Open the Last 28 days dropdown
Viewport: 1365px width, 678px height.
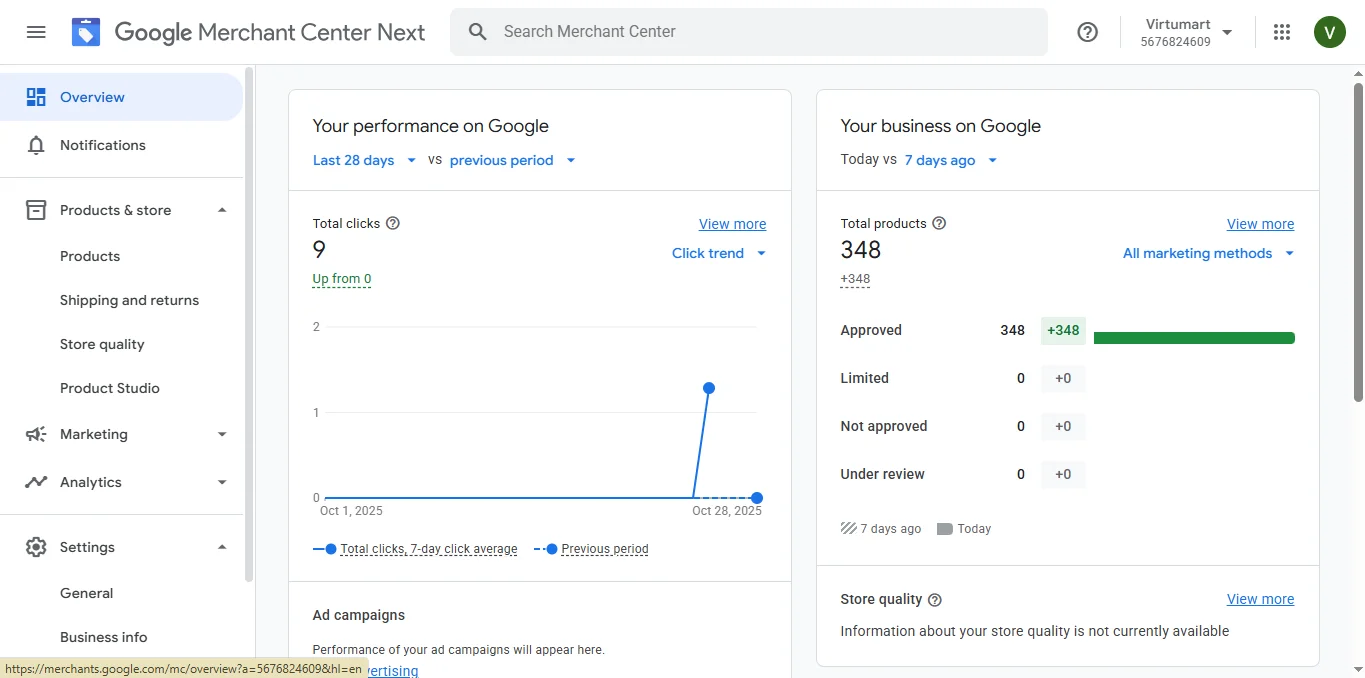(x=364, y=160)
